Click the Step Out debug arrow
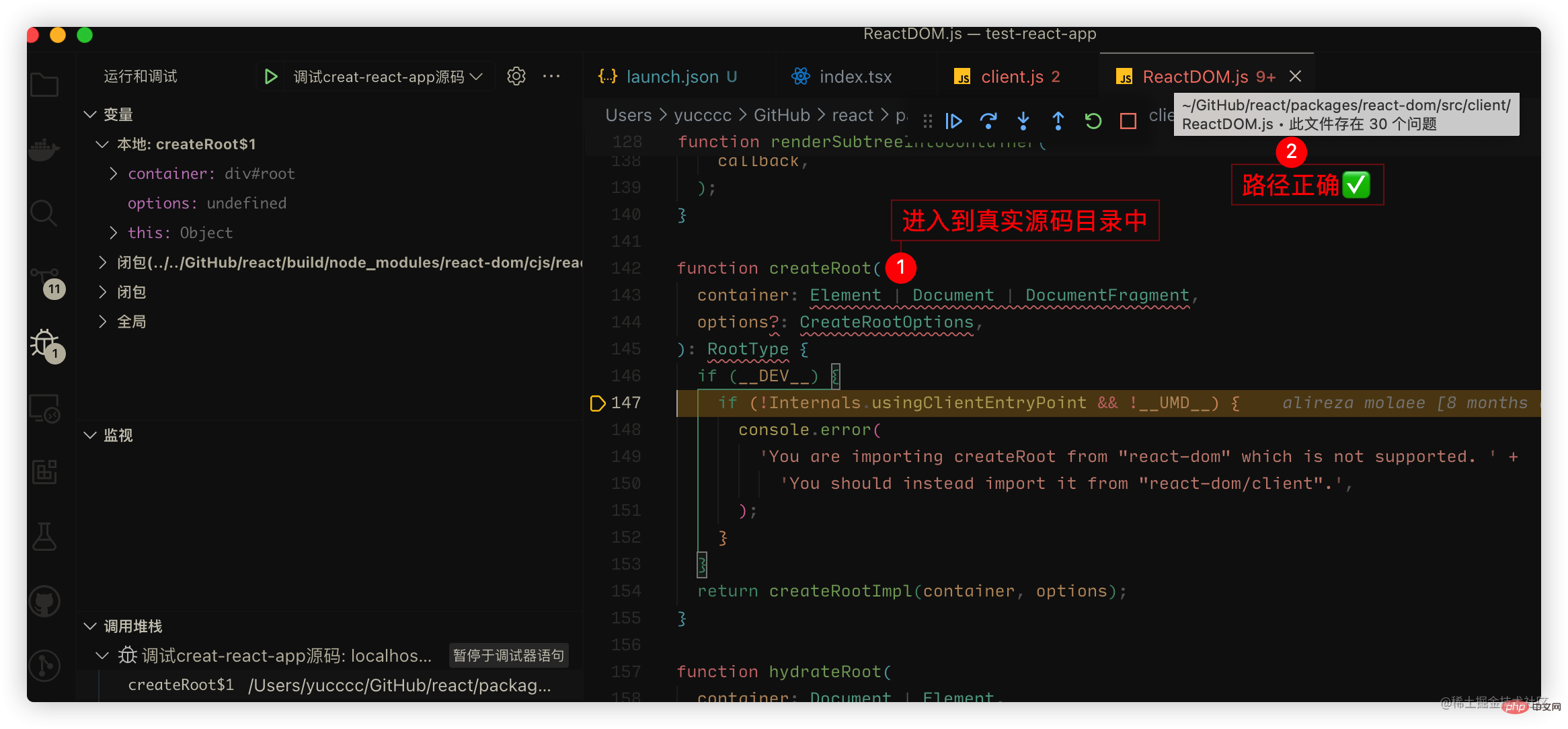Image resolution: width=1568 pixels, height=729 pixels. [x=1058, y=121]
